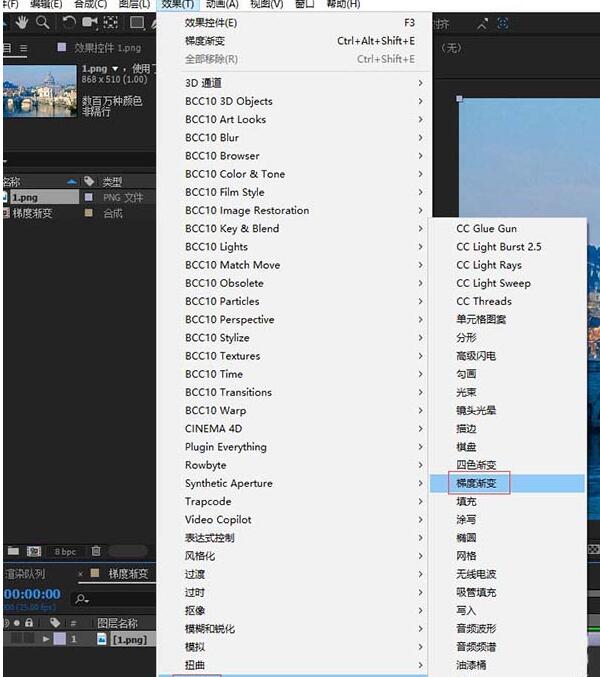
Task: Click the tan label of 合成 row
Action: click(88, 212)
